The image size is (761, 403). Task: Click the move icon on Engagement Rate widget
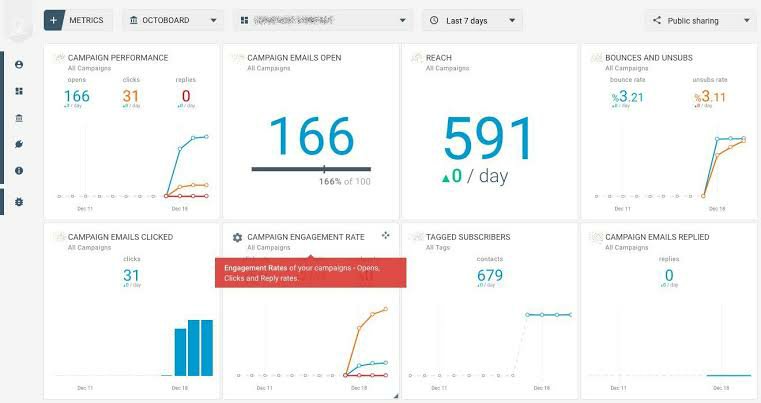tap(386, 236)
